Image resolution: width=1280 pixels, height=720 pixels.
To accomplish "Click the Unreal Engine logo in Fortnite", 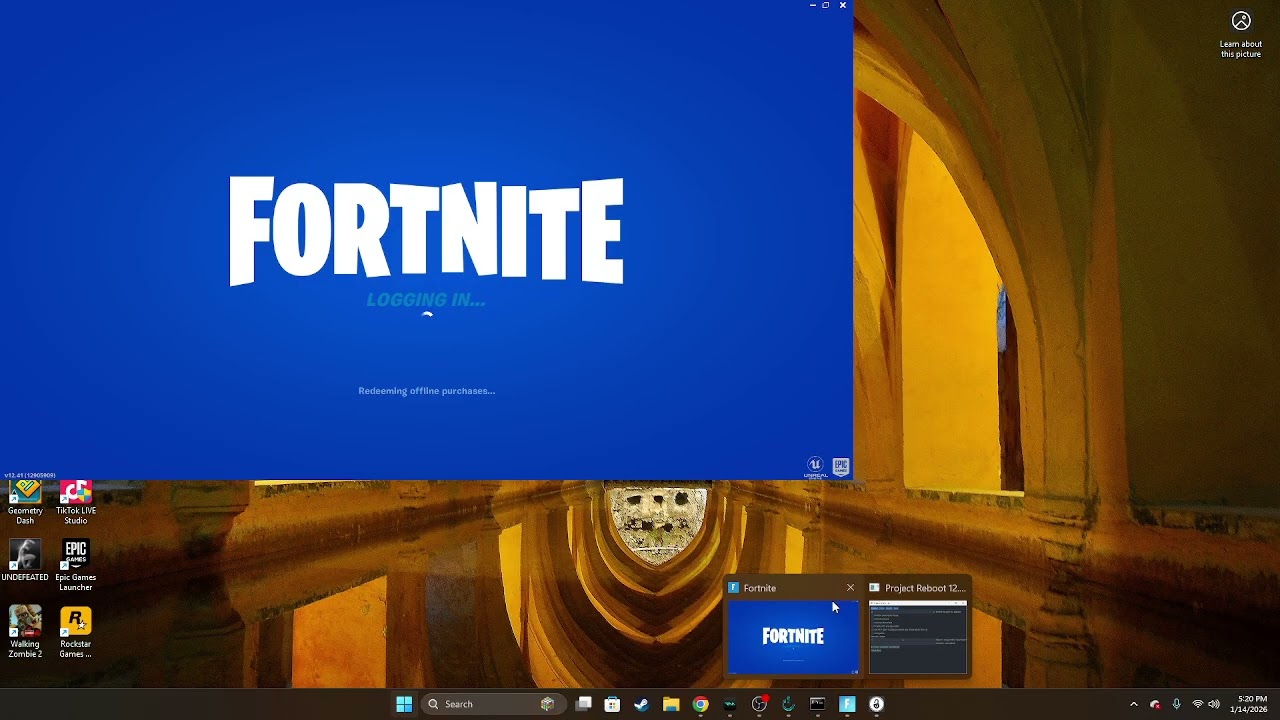I will pyautogui.click(x=816, y=467).
